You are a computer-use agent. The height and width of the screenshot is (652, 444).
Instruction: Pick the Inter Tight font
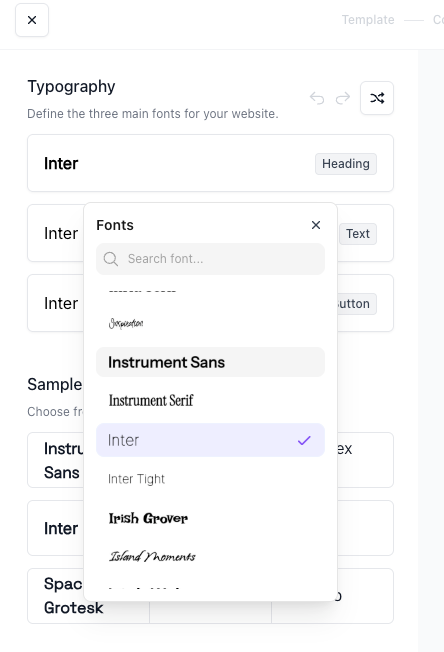coord(210,479)
